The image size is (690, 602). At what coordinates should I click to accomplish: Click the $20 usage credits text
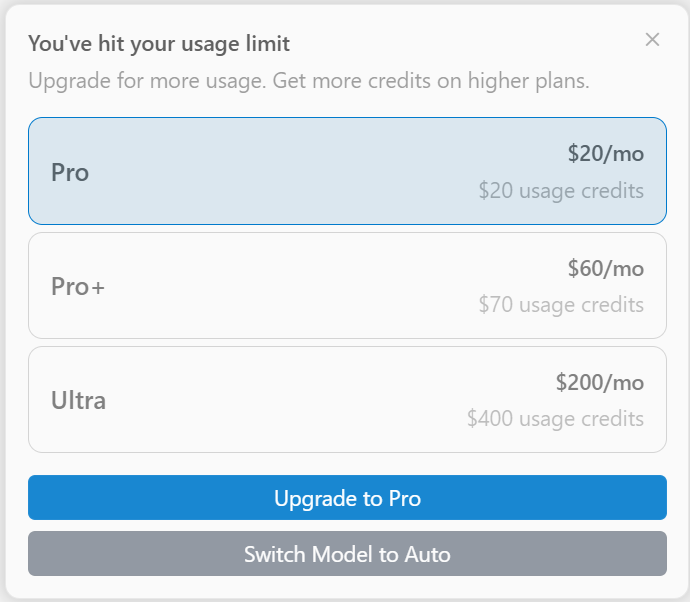point(561,190)
